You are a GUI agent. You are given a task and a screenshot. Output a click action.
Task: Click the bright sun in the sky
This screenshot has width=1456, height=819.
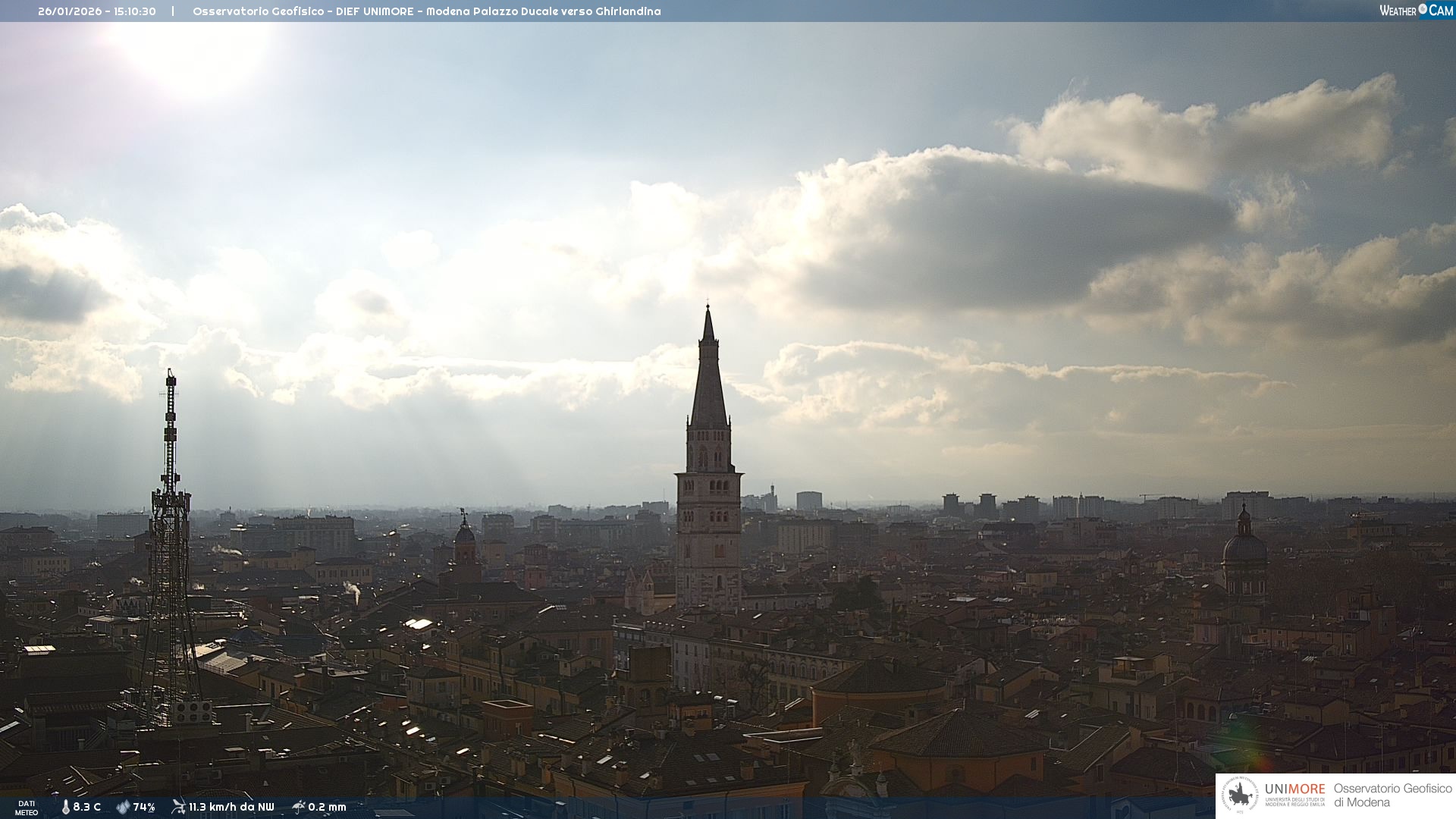click(193, 53)
